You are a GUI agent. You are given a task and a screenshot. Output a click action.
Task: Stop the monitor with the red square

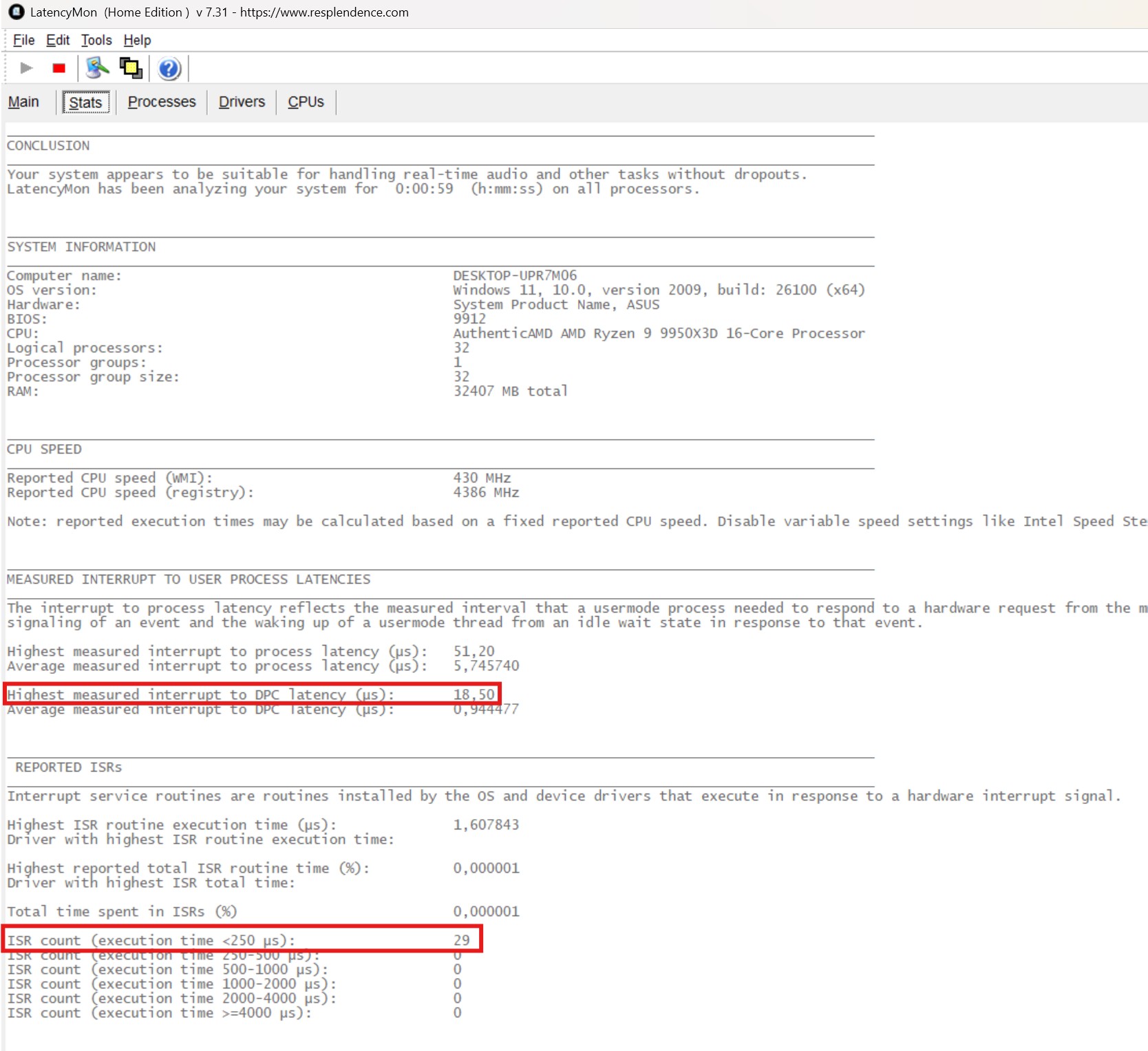(59, 68)
